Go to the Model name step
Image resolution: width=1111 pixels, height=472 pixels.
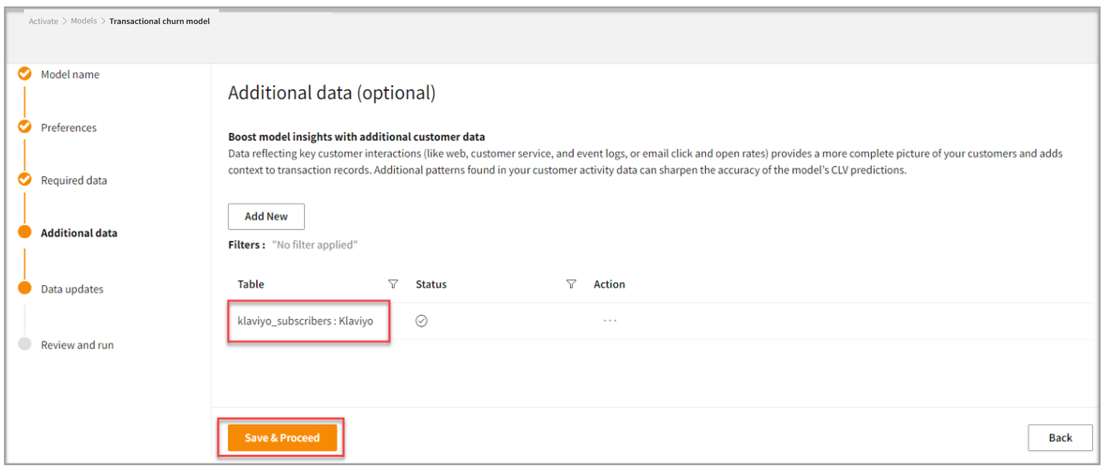(70, 75)
